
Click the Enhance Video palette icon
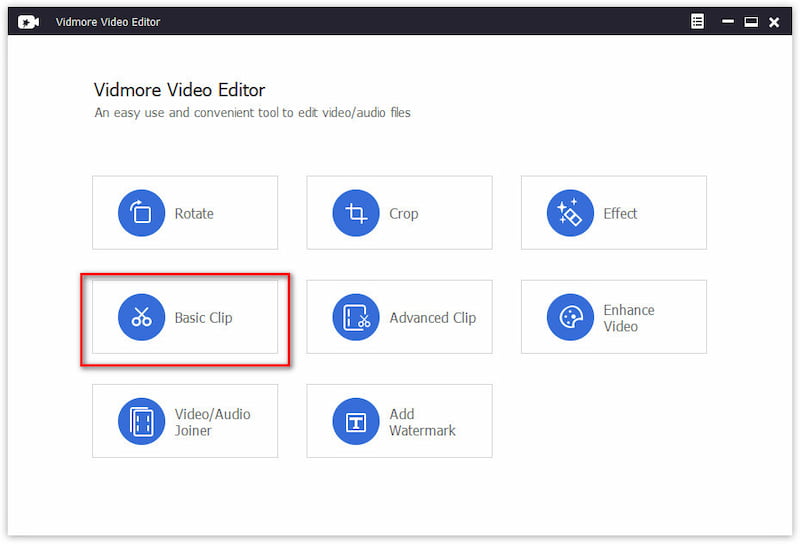570,317
